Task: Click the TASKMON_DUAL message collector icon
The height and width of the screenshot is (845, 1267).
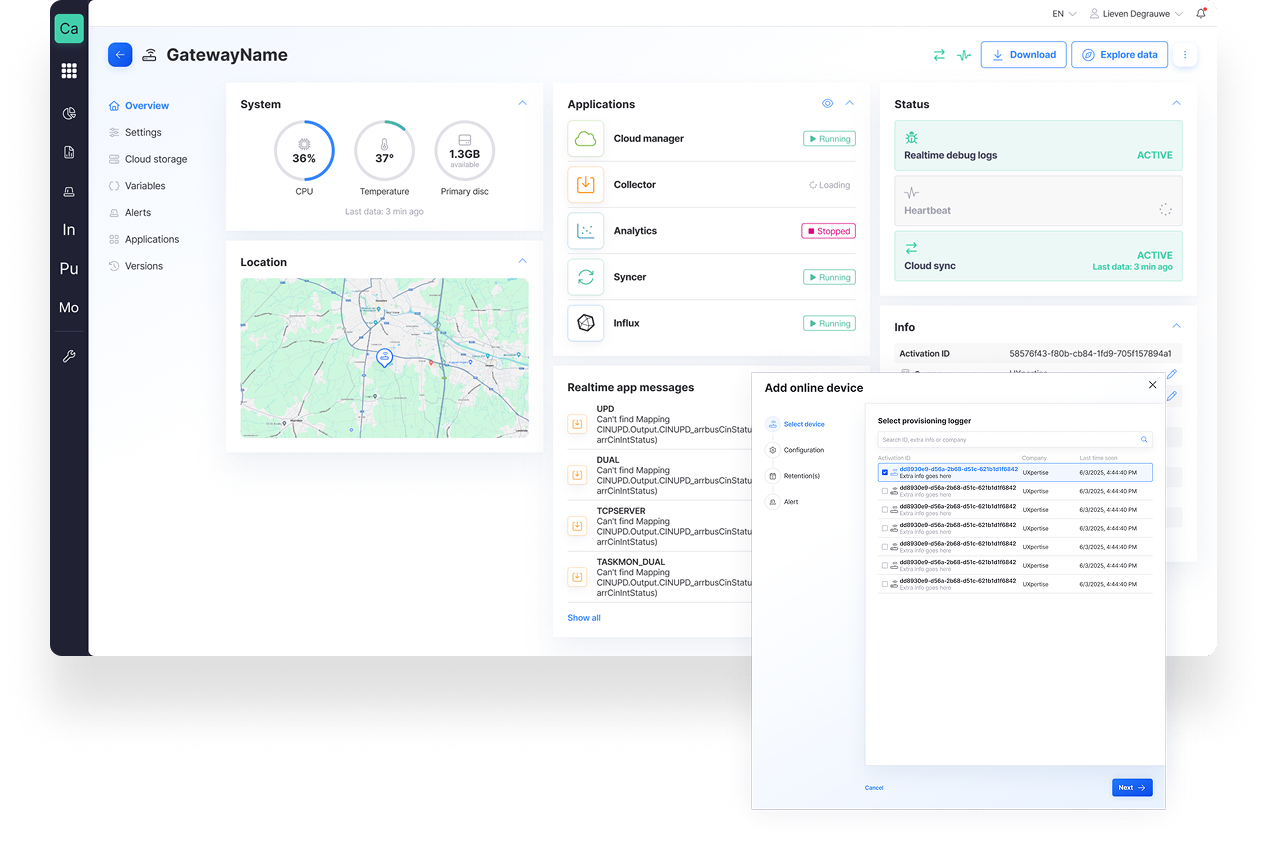Action: pos(577,577)
